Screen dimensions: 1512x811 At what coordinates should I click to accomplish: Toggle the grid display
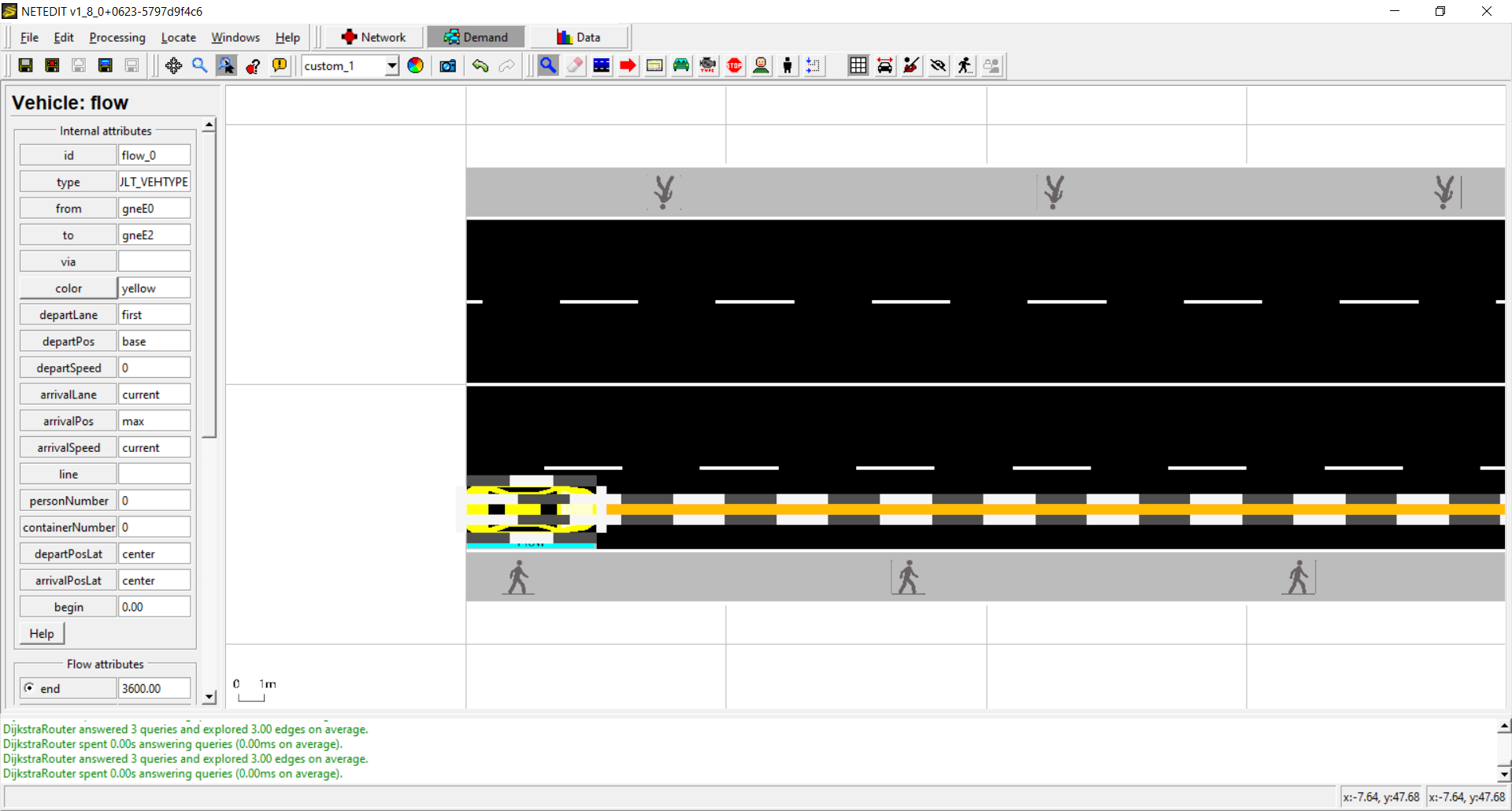tap(858, 65)
